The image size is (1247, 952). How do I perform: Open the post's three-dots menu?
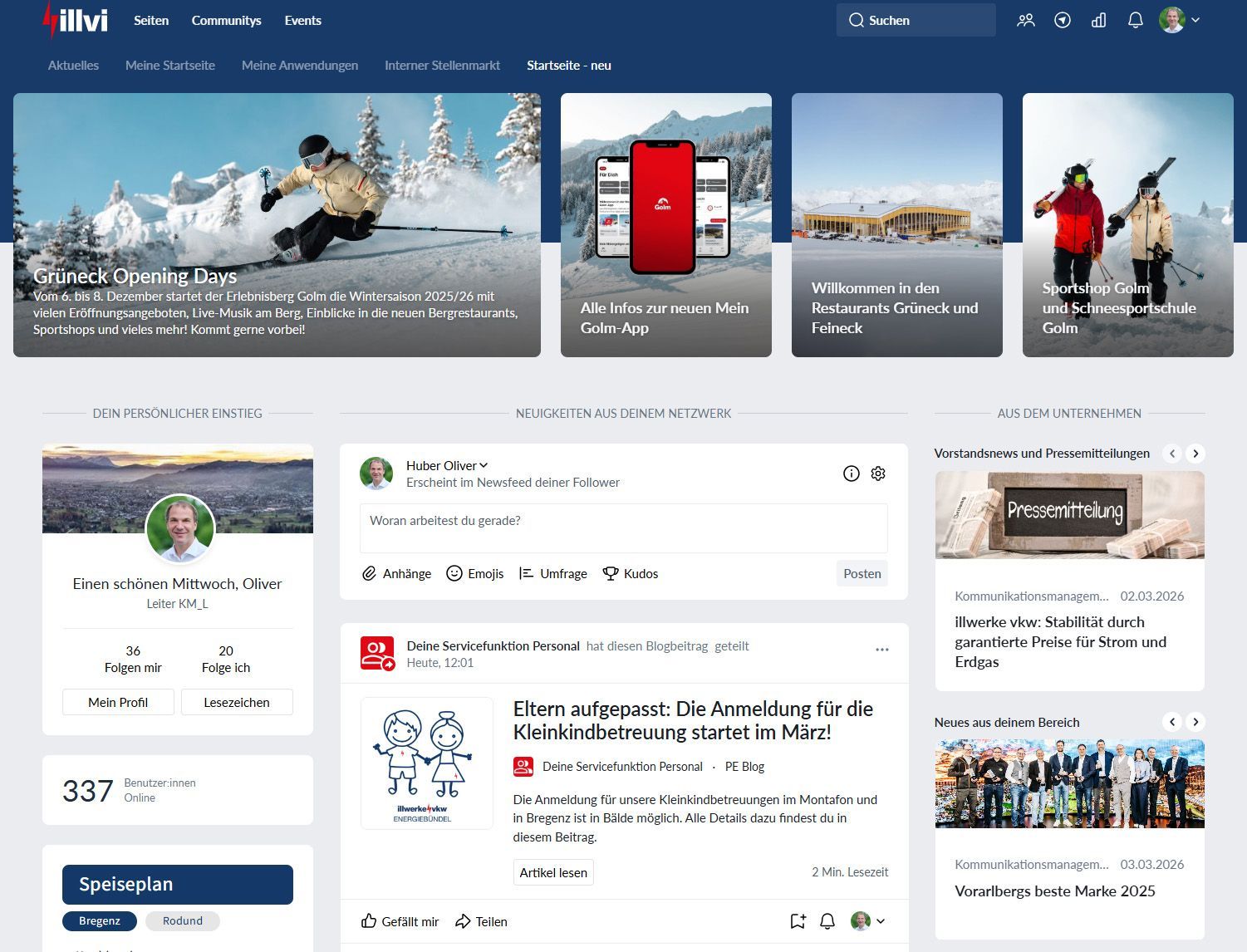click(x=882, y=650)
